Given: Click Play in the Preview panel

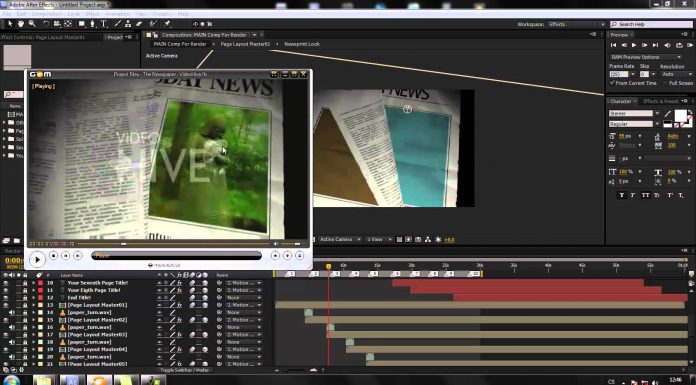Looking at the screenshot, I should 634,45.
